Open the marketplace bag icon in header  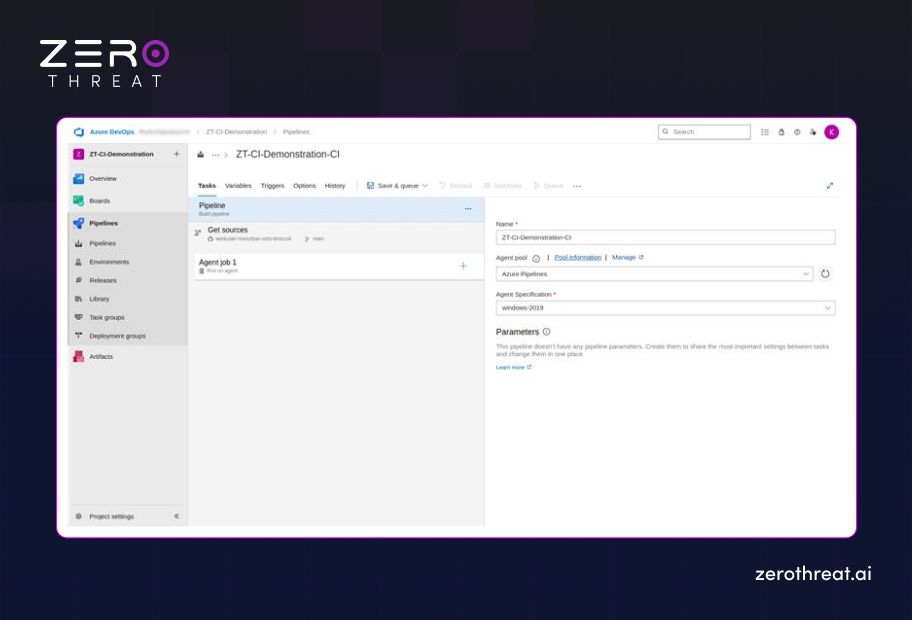(781, 132)
